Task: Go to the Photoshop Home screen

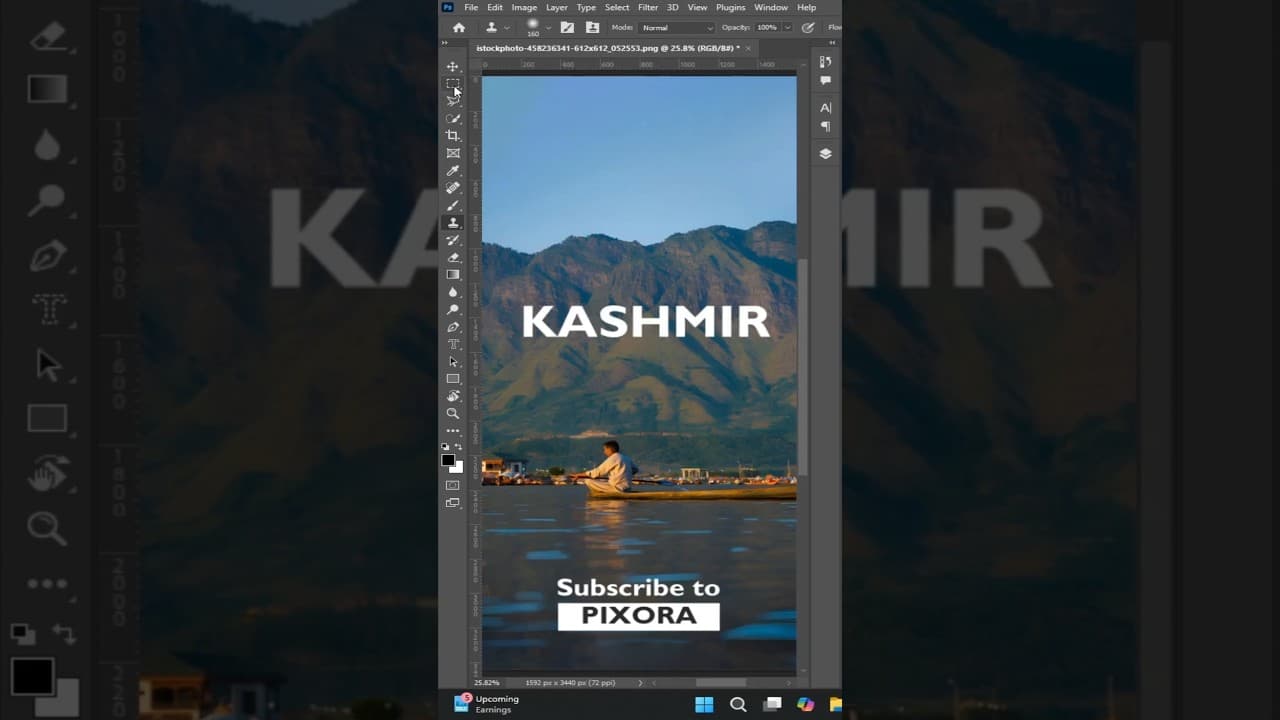Action: point(459,28)
